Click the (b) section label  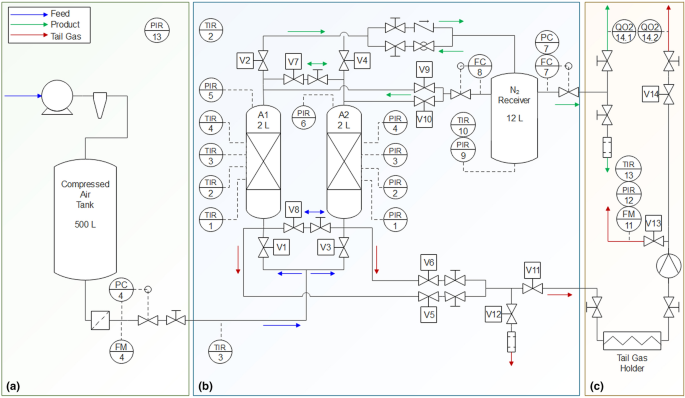tap(205, 386)
